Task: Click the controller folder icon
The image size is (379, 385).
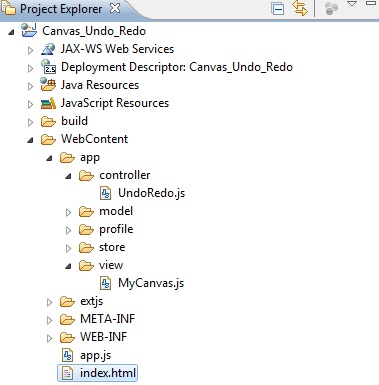Action: 86,175
